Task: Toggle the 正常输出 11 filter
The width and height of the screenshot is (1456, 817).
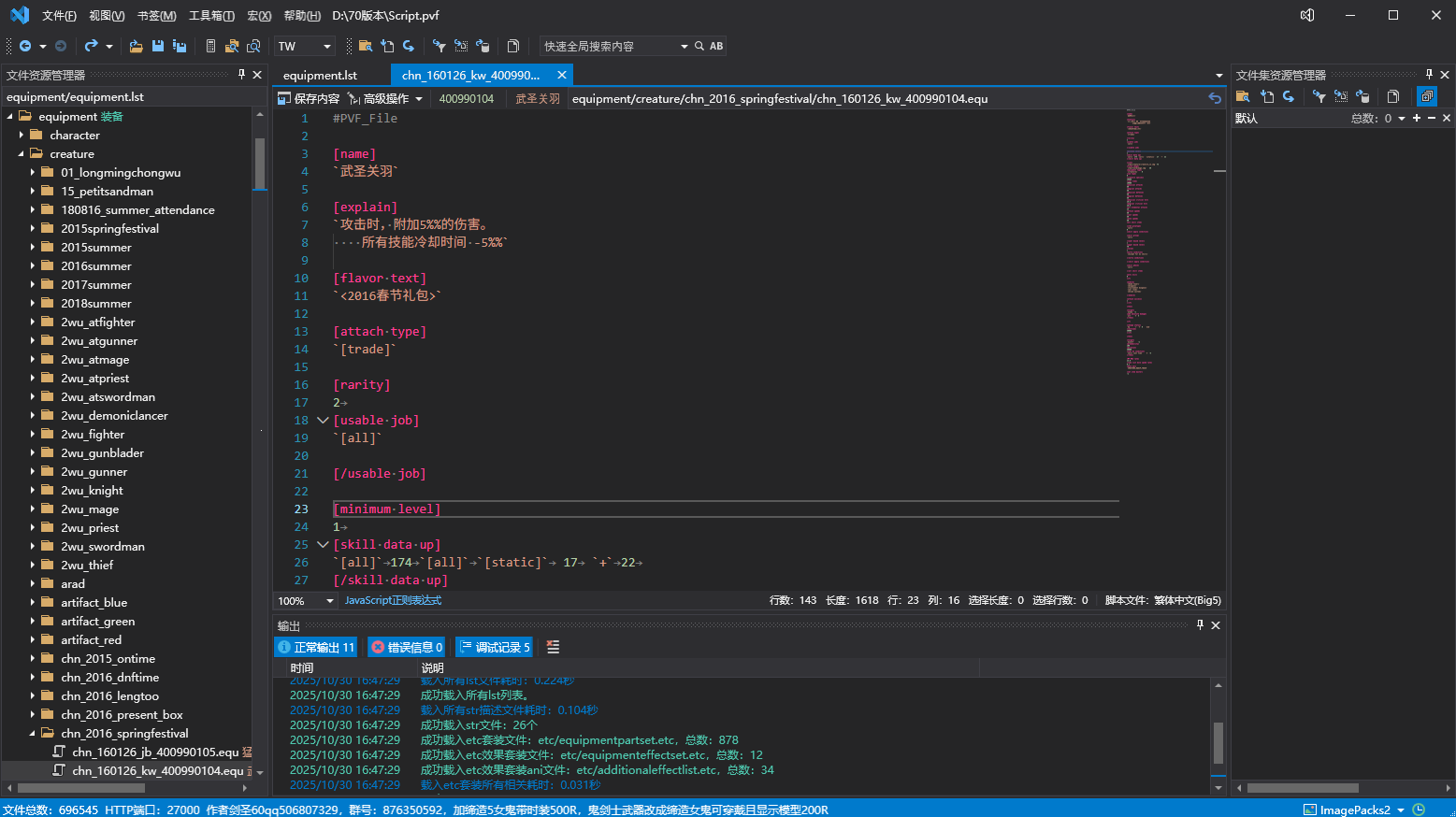Action: click(316, 647)
